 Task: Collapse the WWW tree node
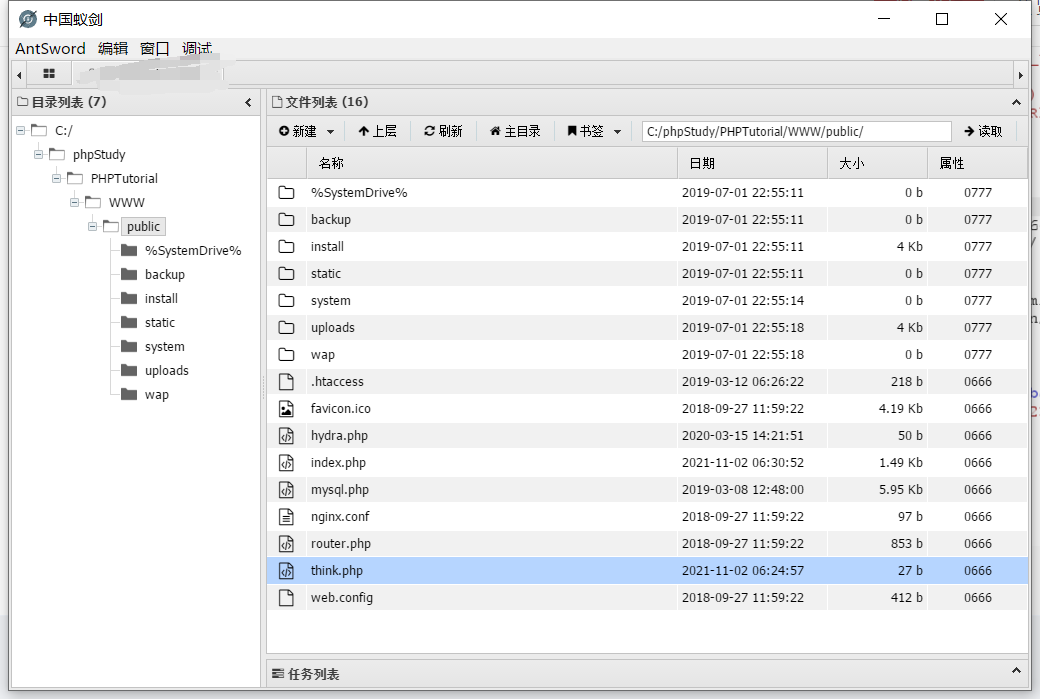[74, 202]
